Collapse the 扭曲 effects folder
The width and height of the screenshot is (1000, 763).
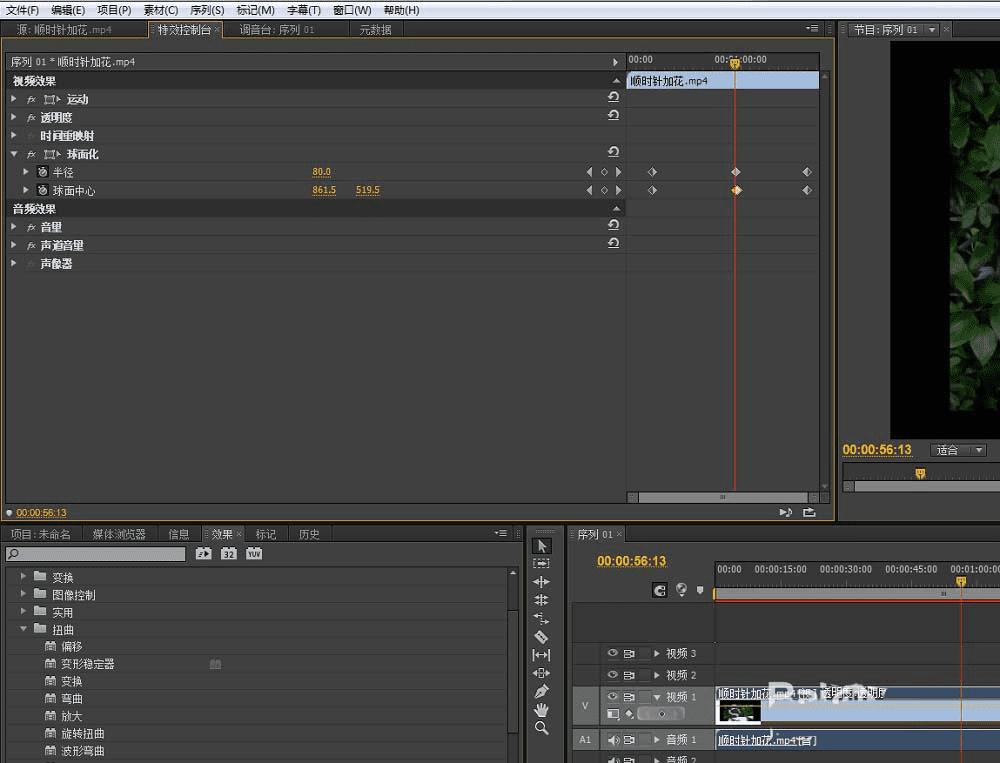click(24, 629)
